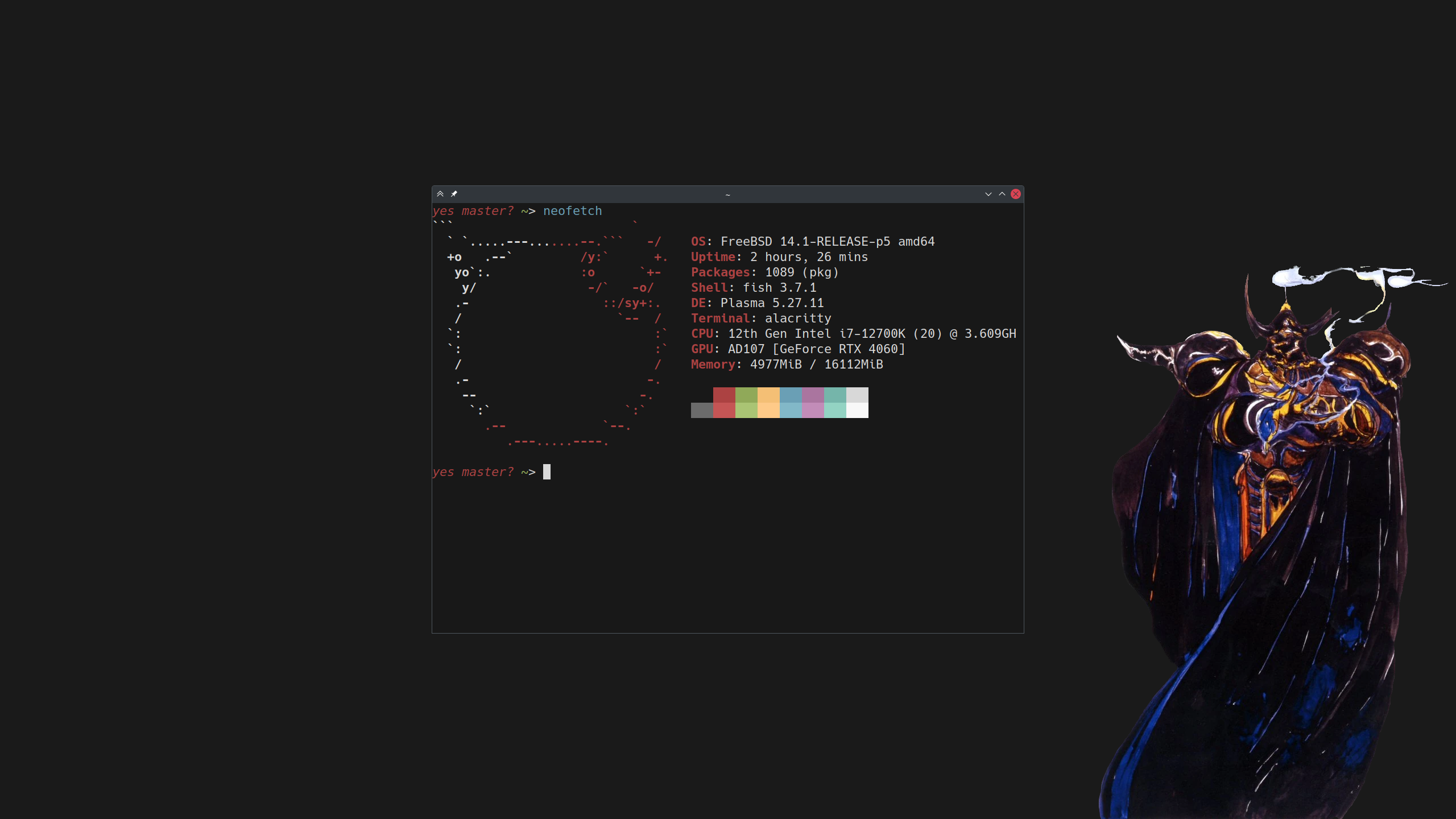Click the OS label in neofetch output
The width and height of the screenshot is (1456, 819).
pyautogui.click(x=698, y=242)
